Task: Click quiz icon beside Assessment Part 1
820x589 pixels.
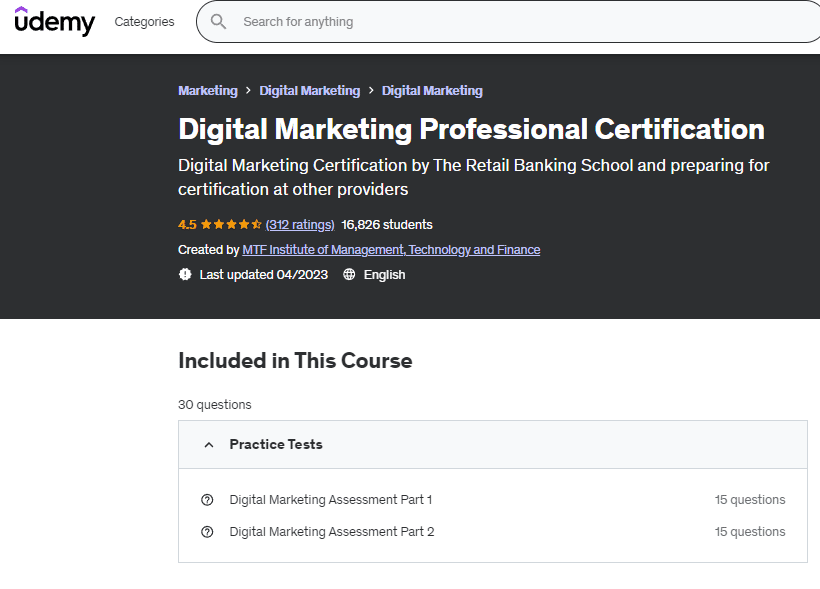Action: (207, 500)
